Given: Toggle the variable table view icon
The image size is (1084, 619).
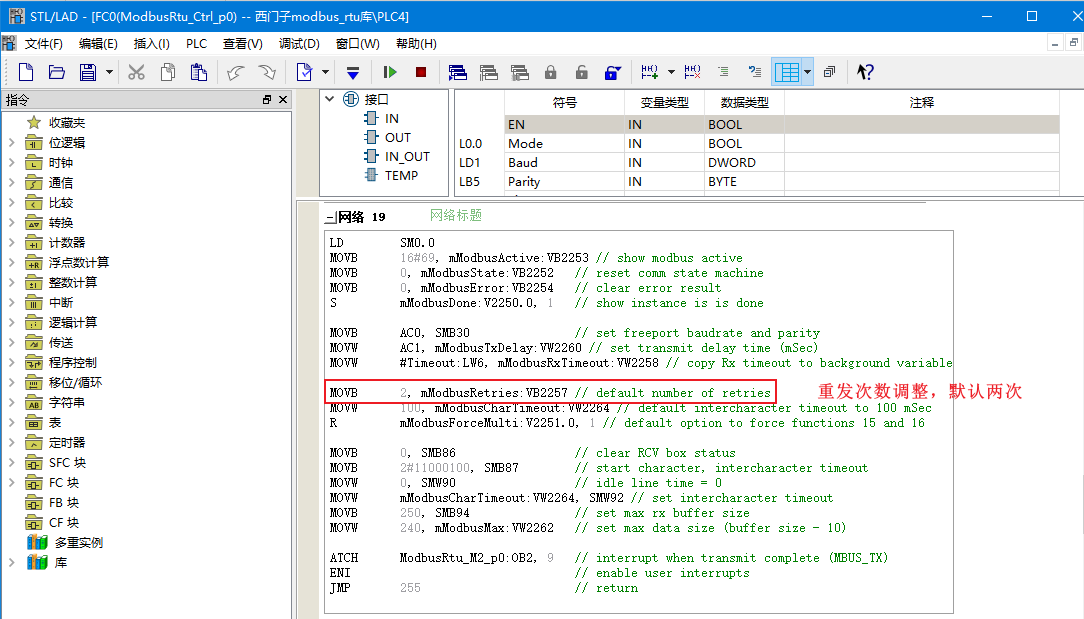Looking at the screenshot, I should point(787,72).
